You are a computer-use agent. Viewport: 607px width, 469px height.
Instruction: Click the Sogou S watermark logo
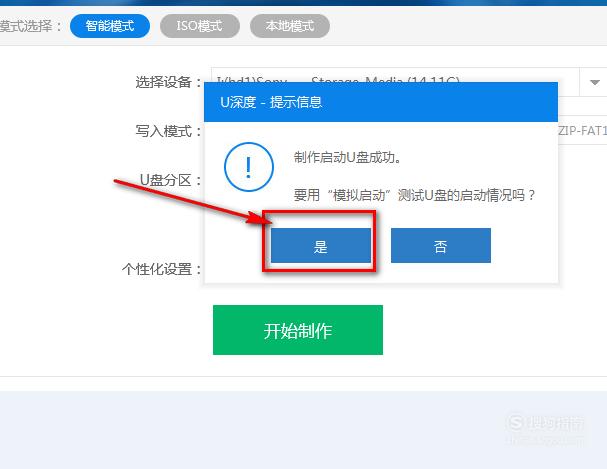516,423
